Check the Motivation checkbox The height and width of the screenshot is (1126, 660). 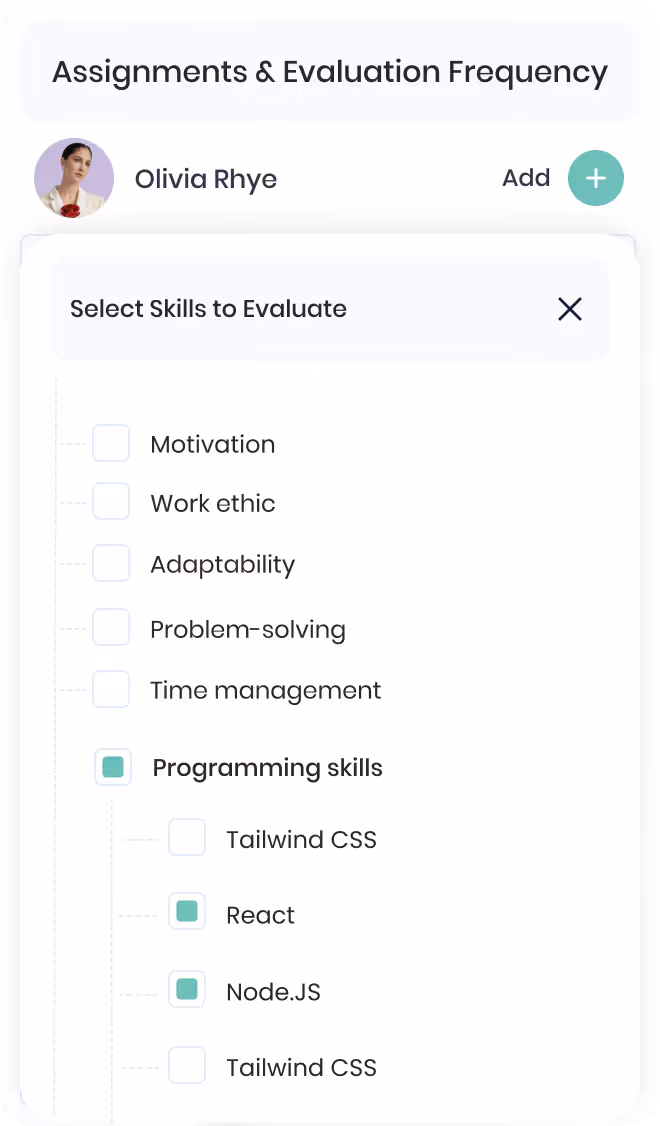pyautogui.click(x=111, y=443)
